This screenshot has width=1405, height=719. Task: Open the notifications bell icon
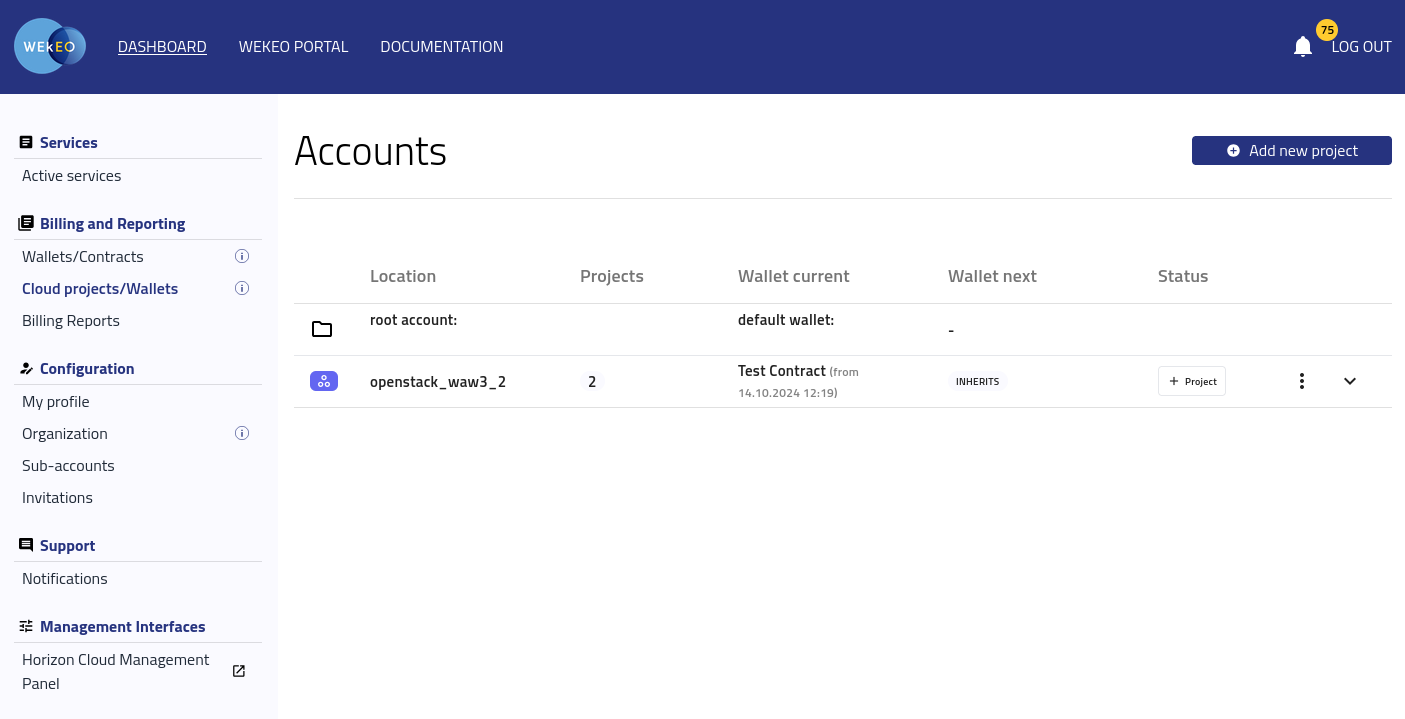coord(1302,47)
